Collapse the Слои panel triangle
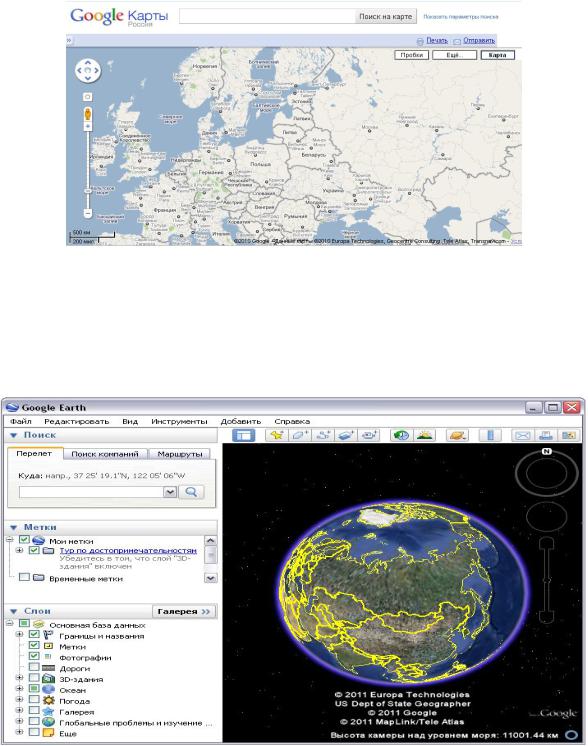This screenshot has height=746, width=588. point(14,611)
